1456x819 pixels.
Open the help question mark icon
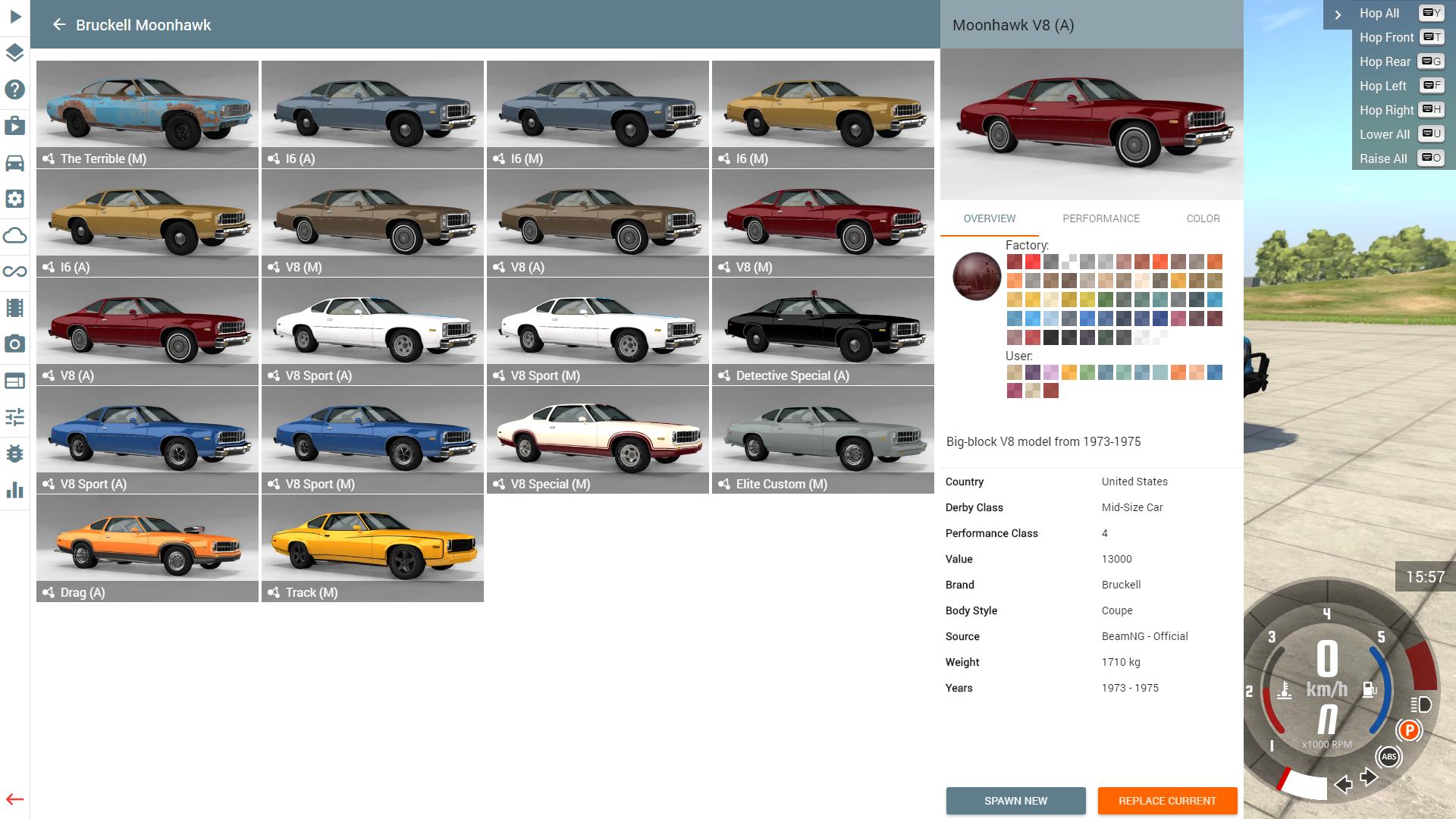(x=14, y=89)
